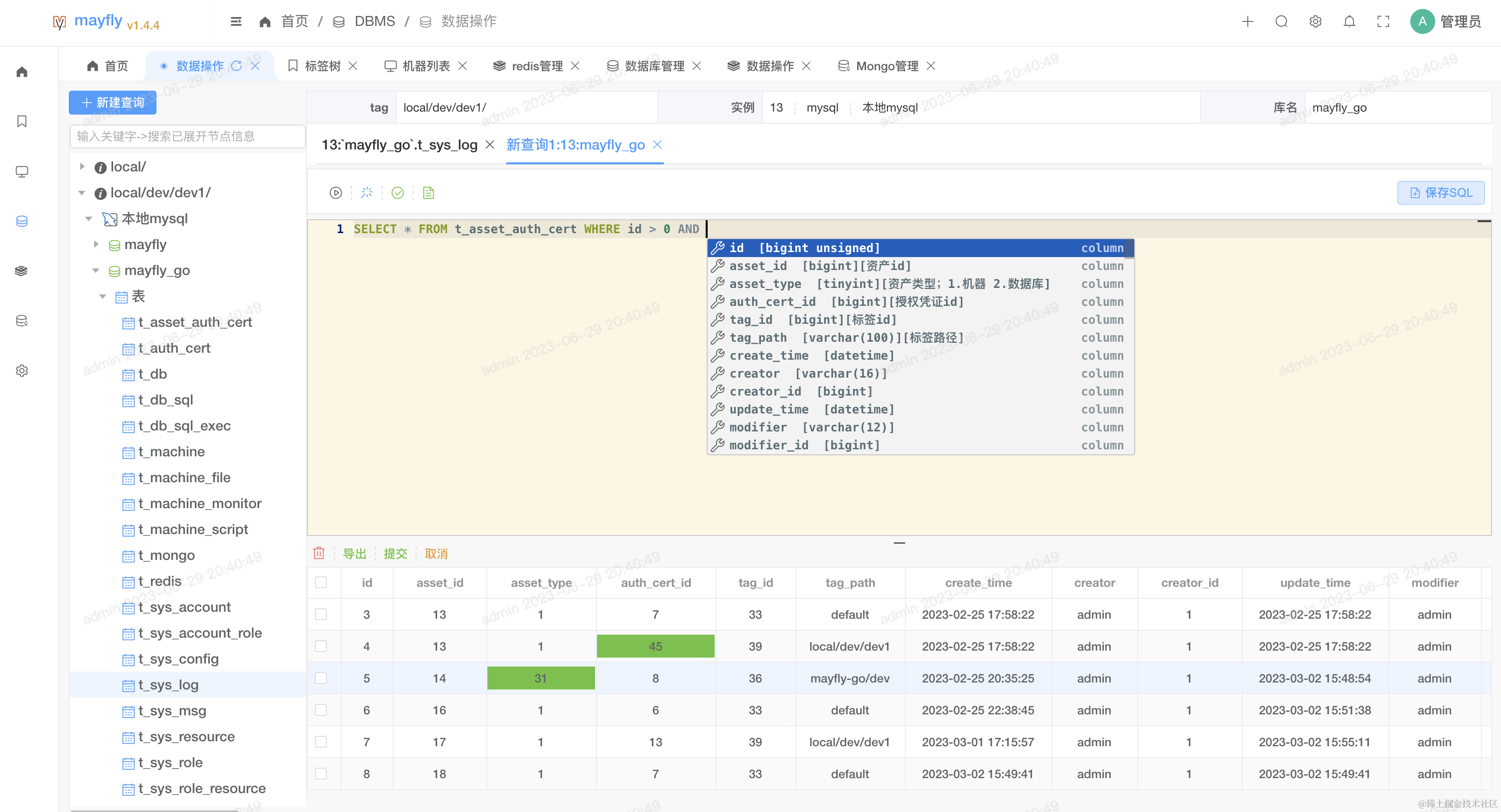Click the plus icon in the top header
Viewport: 1501px width, 812px height.
[1247, 21]
